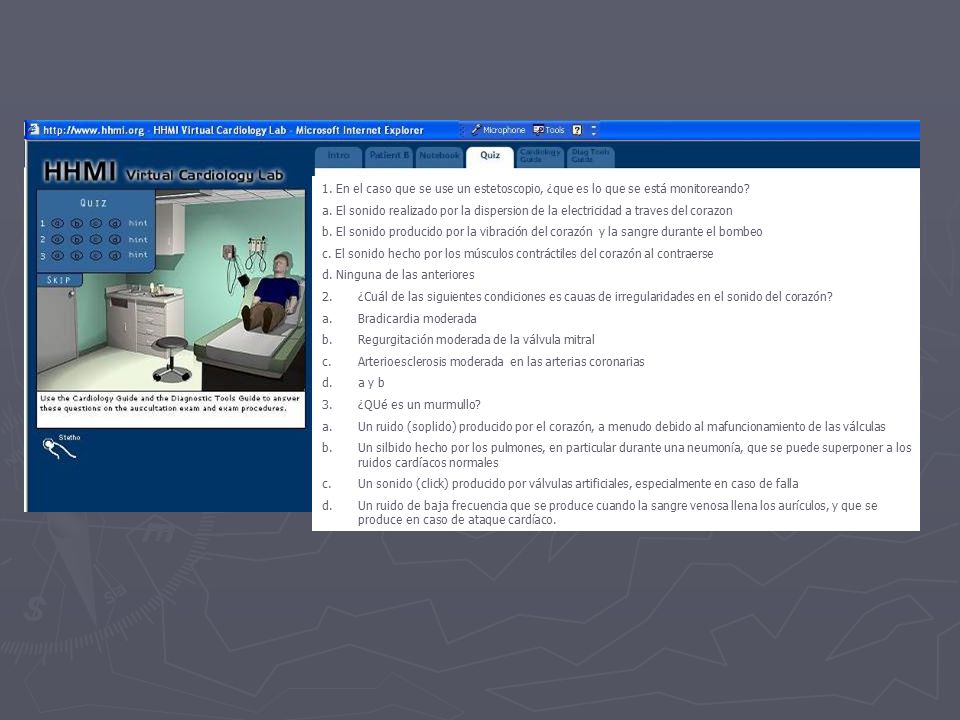Pick answer a for quiz question 3
The height and width of the screenshot is (720, 960).
pos(58,255)
